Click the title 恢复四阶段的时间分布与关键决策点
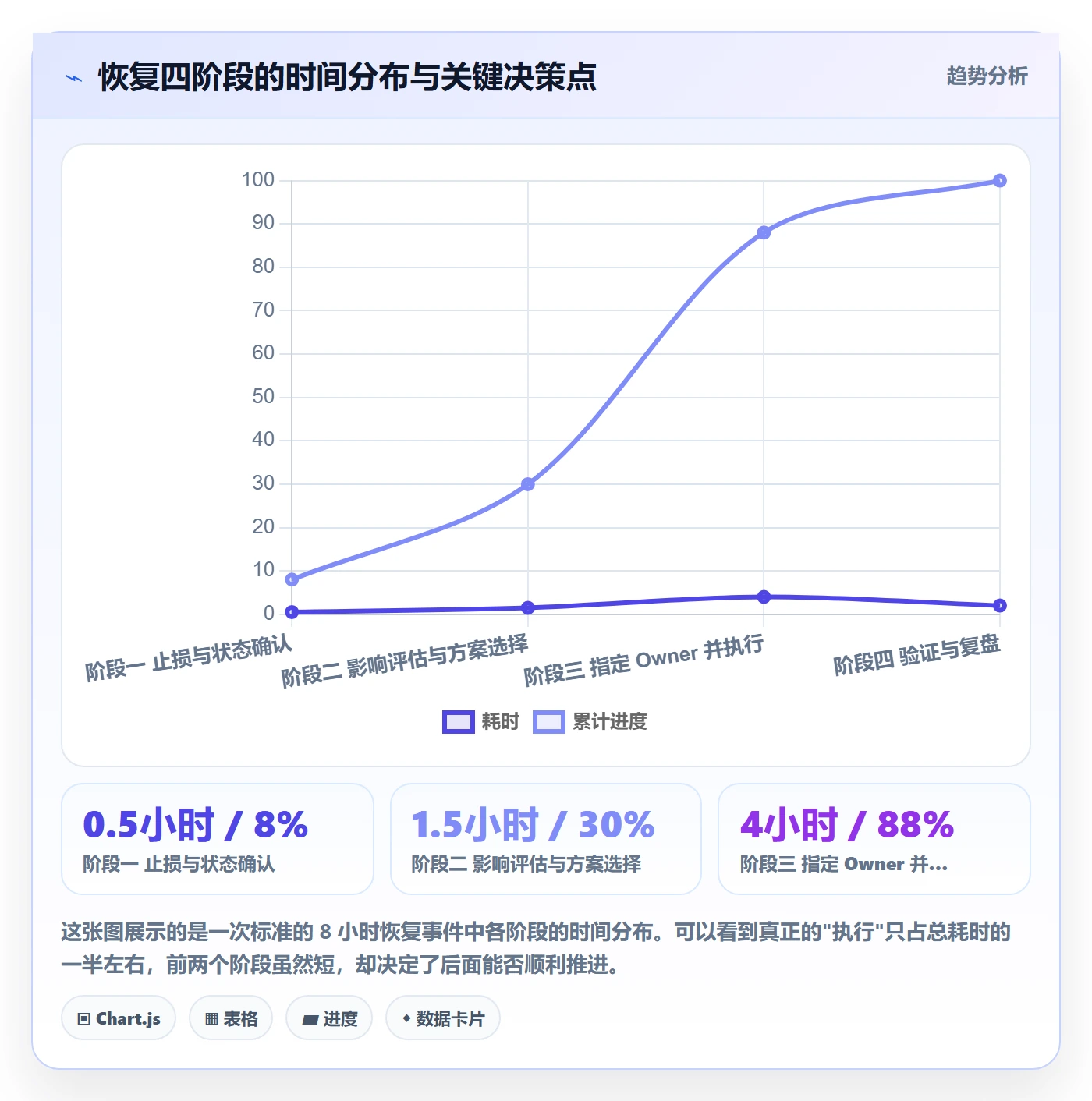The image size is (1092, 1101). click(x=347, y=77)
